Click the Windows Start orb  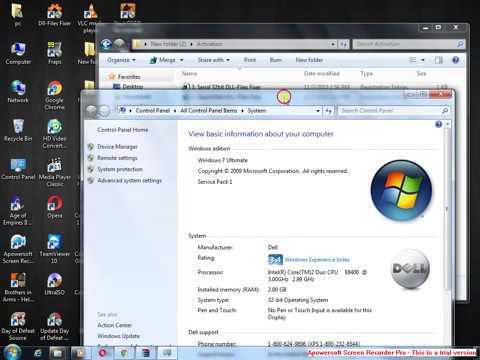point(12,352)
